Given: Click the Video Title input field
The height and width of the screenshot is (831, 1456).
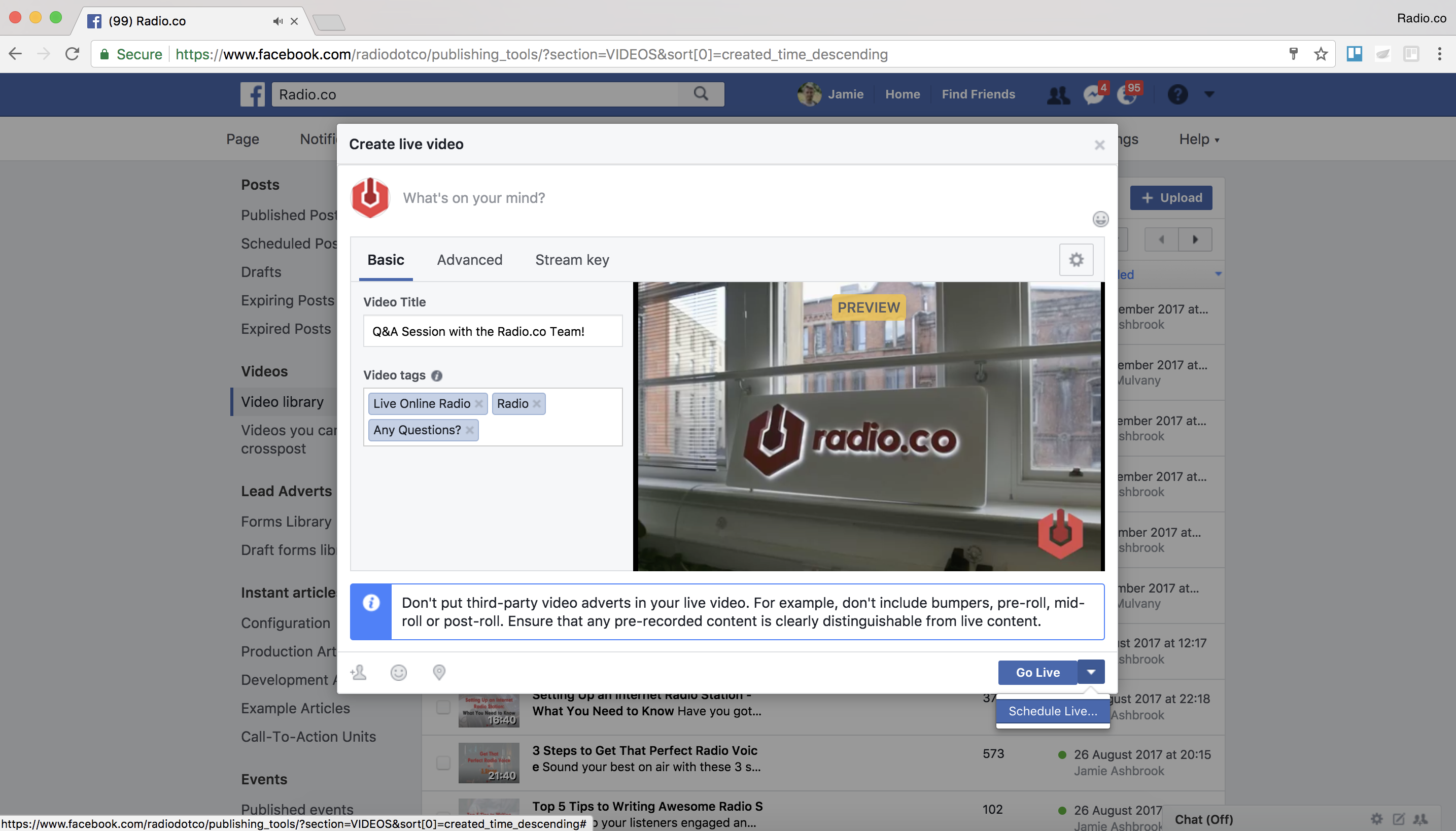Looking at the screenshot, I should [490, 331].
